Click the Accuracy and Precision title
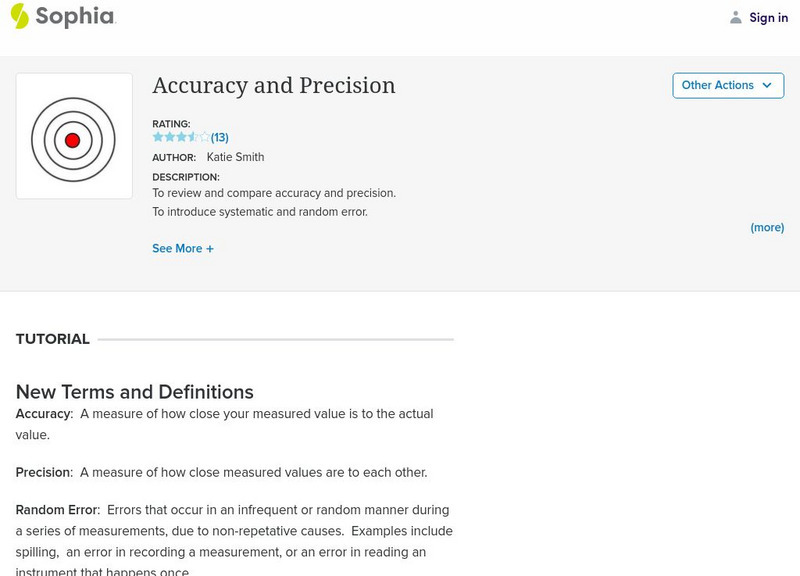Image resolution: width=800 pixels, height=576 pixels. coord(274,86)
